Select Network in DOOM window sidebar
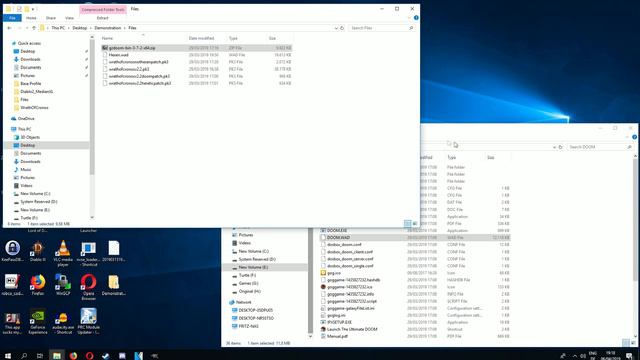The image size is (640, 360). click(x=243, y=302)
